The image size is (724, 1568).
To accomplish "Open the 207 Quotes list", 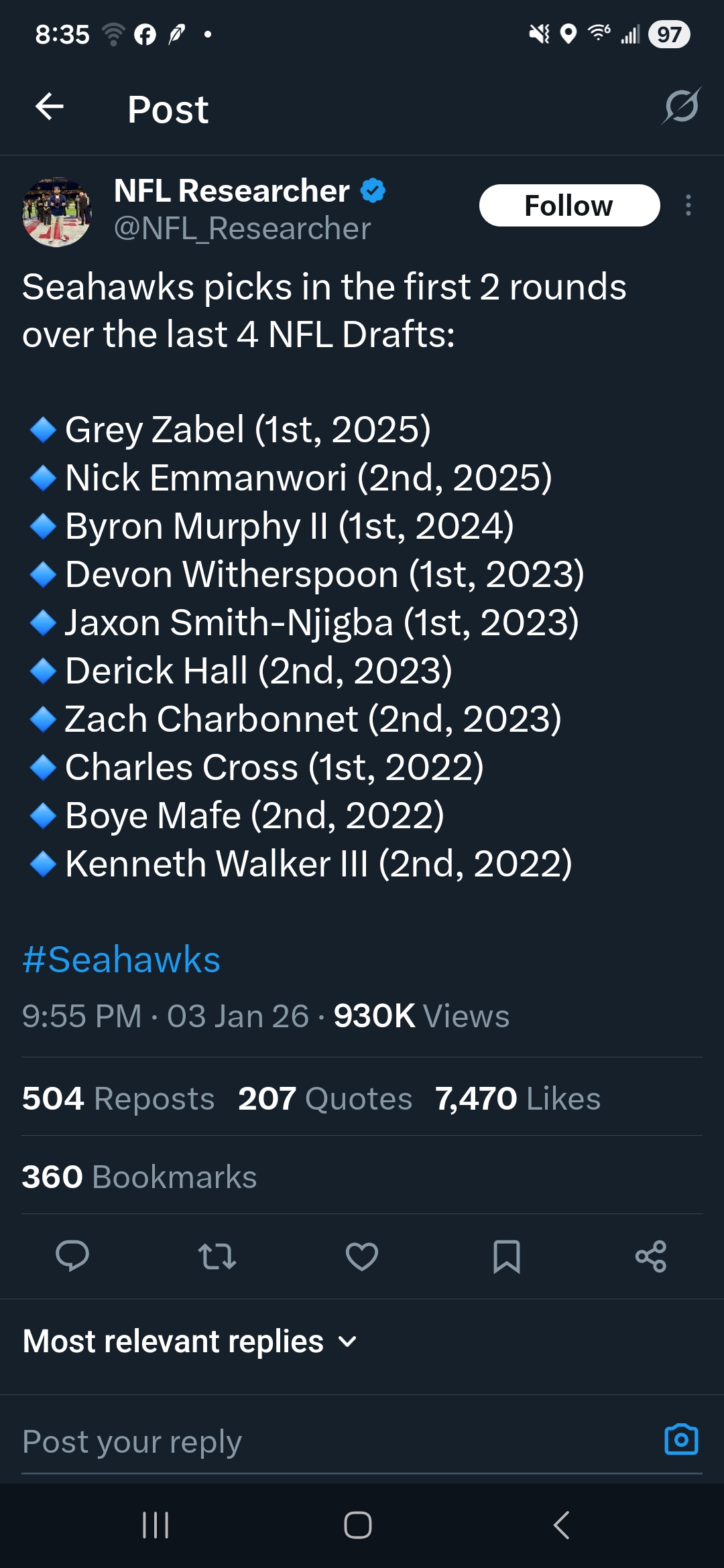I will point(325,1099).
